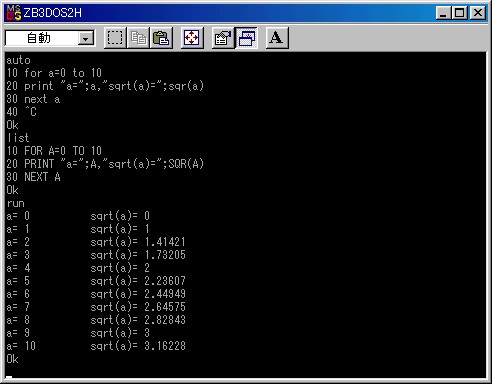Click the Copy toolbar icon

tap(138, 38)
